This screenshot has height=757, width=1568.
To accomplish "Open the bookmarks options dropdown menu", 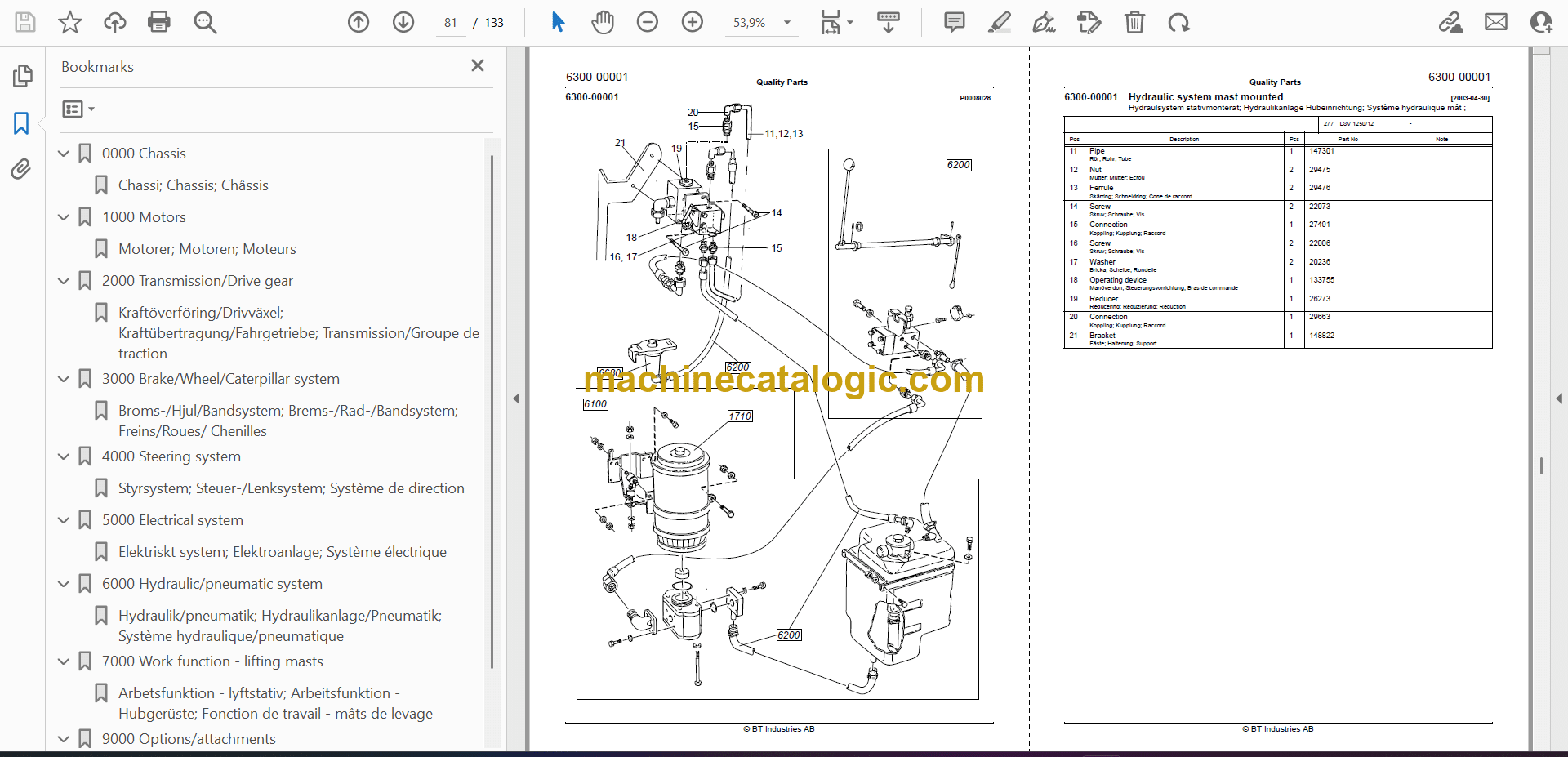I will [79, 109].
